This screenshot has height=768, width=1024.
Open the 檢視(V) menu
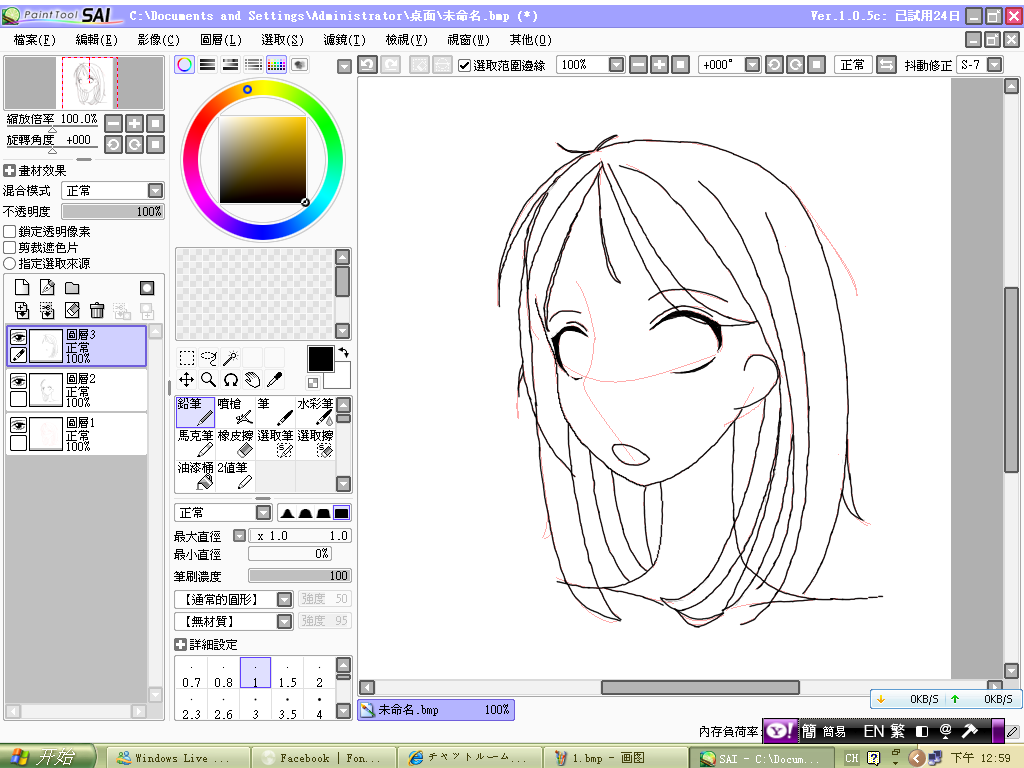click(x=406, y=40)
